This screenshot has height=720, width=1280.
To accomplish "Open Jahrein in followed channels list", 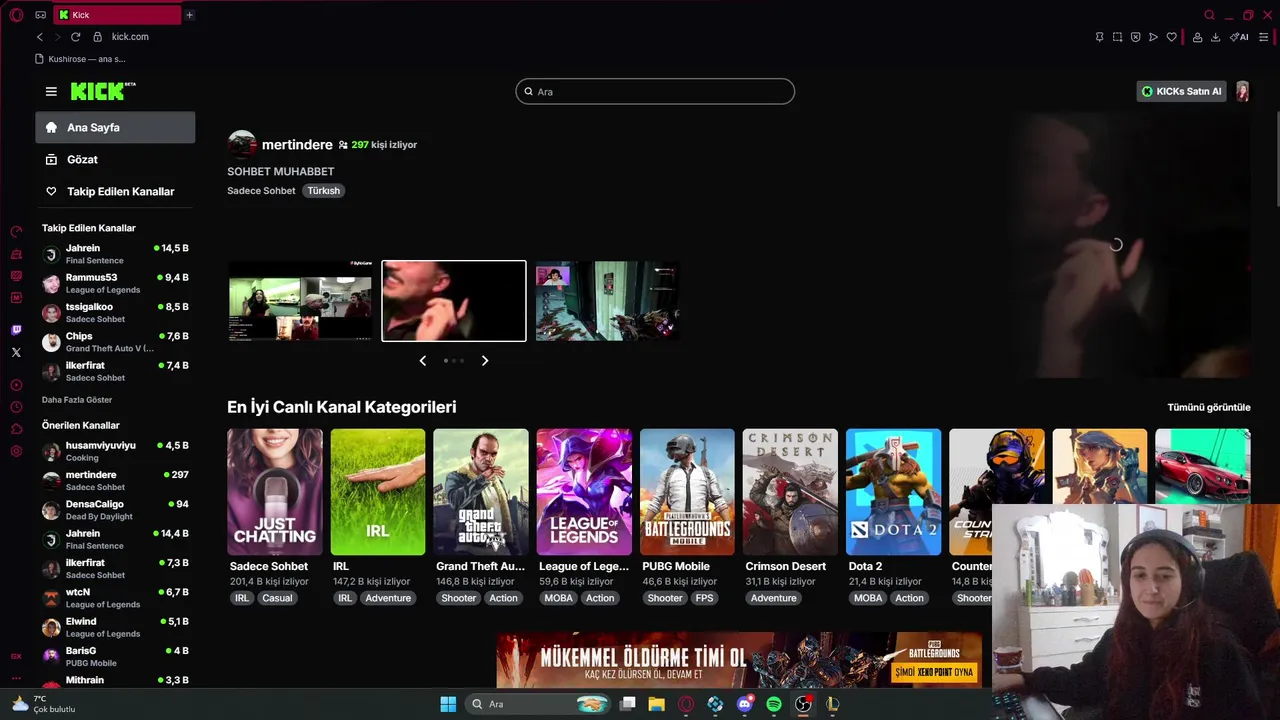I will tap(115, 254).
